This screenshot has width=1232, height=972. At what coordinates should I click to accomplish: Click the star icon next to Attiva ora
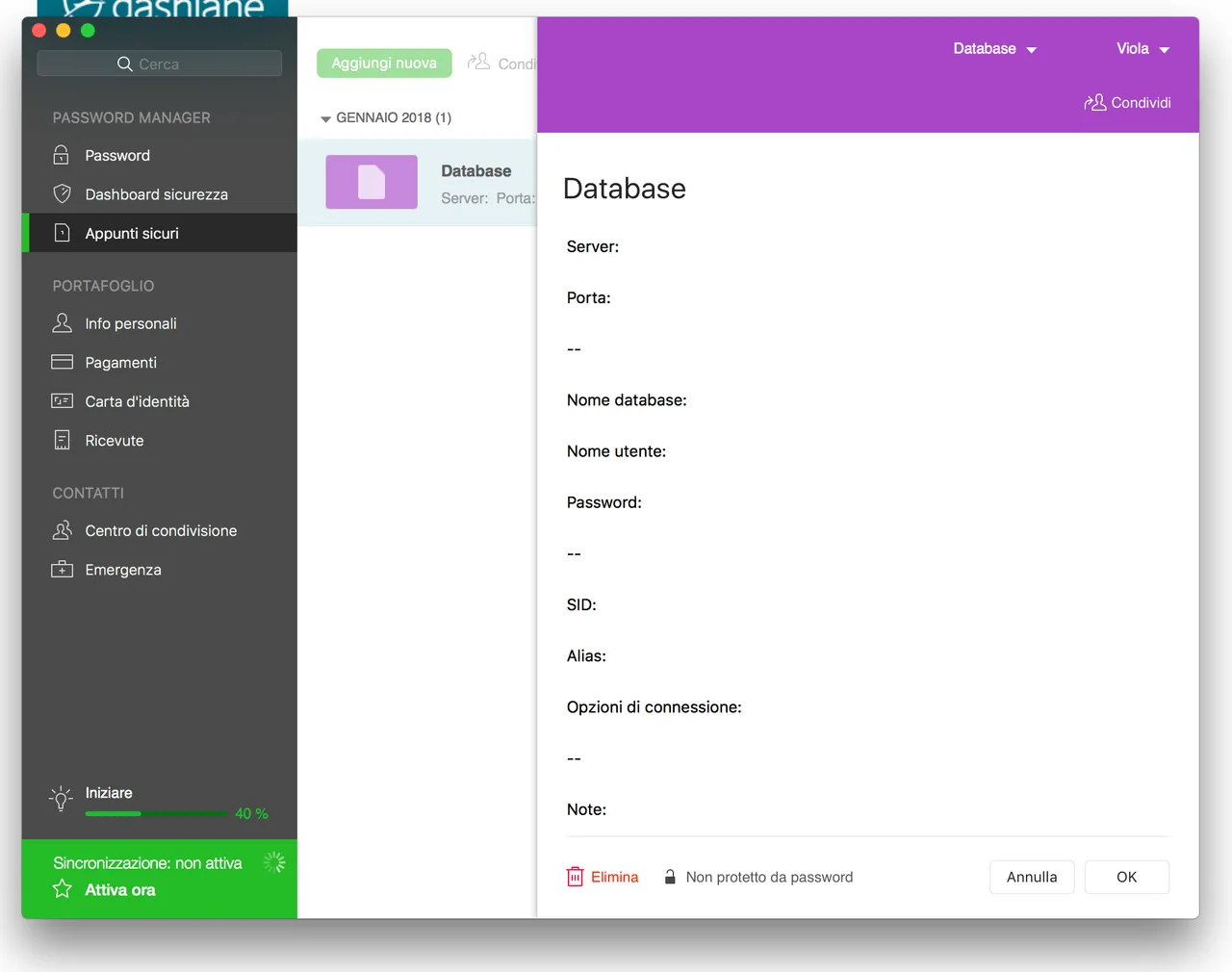63,888
